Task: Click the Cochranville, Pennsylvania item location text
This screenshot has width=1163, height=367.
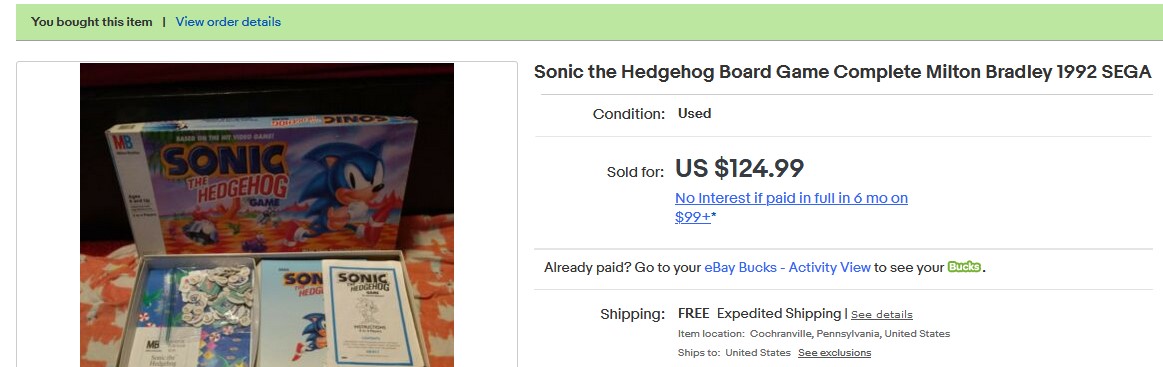Action: click(x=850, y=334)
